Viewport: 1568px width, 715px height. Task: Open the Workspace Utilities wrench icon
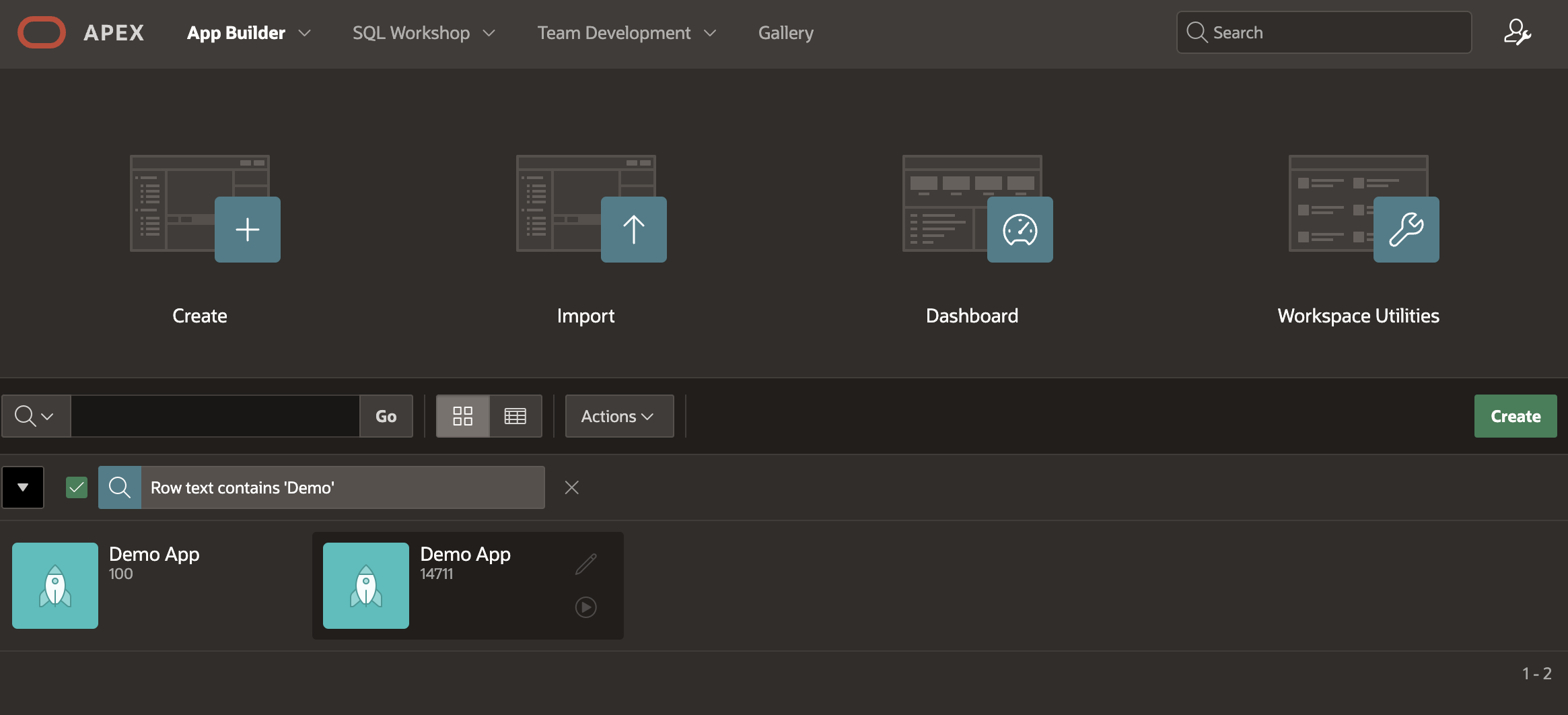click(1406, 230)
